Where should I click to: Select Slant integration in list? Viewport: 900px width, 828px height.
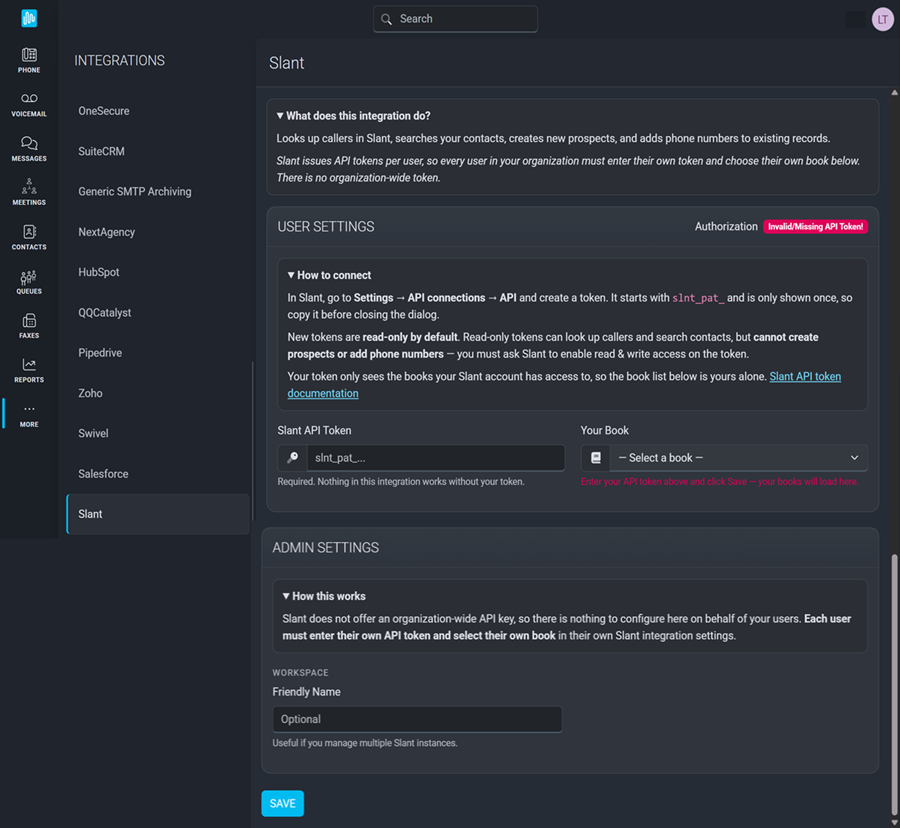click(x=158, y=514)
